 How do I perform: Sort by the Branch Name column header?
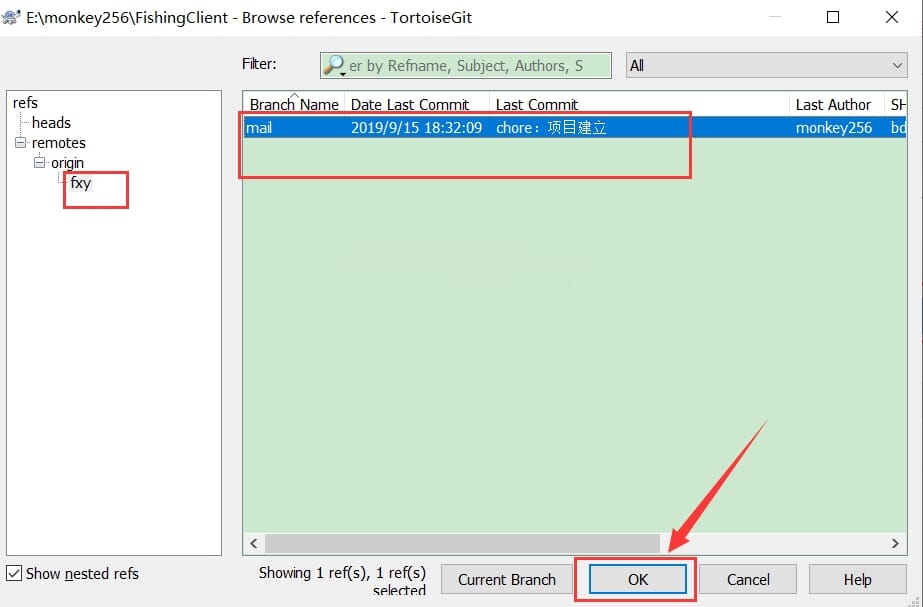tap(294, 104)
